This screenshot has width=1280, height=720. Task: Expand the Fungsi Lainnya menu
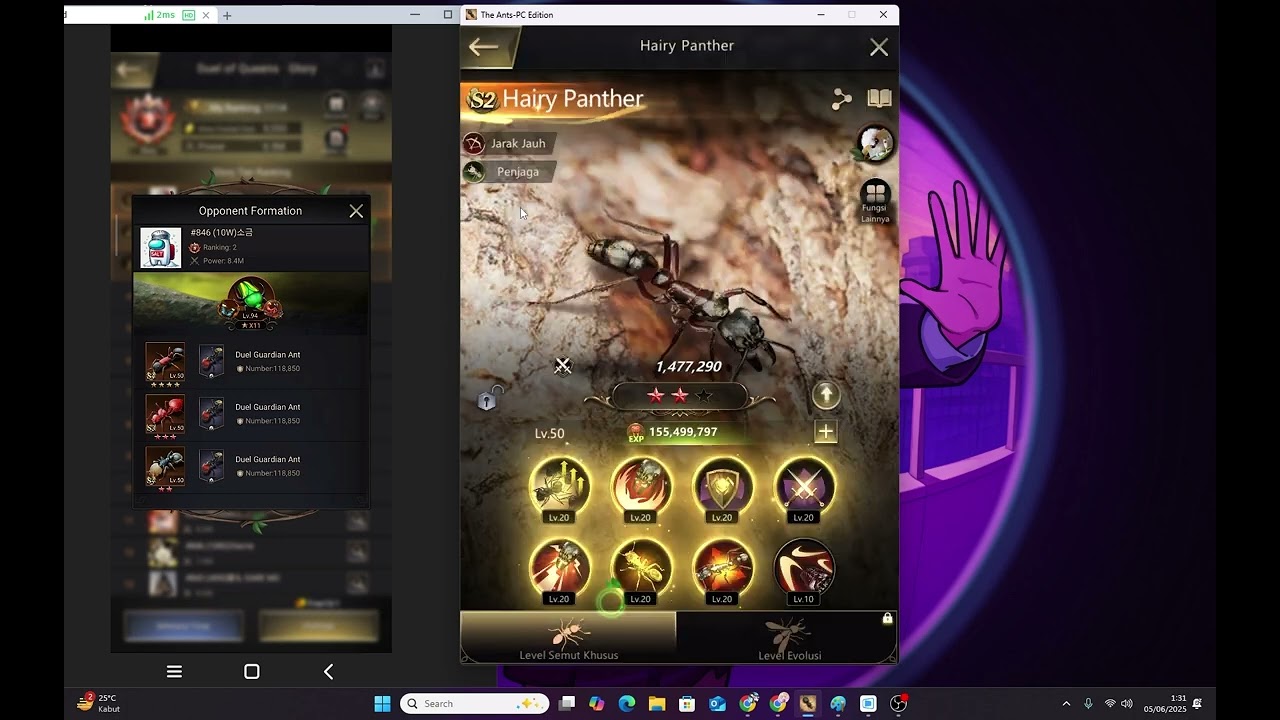click(x=875, y=201)
